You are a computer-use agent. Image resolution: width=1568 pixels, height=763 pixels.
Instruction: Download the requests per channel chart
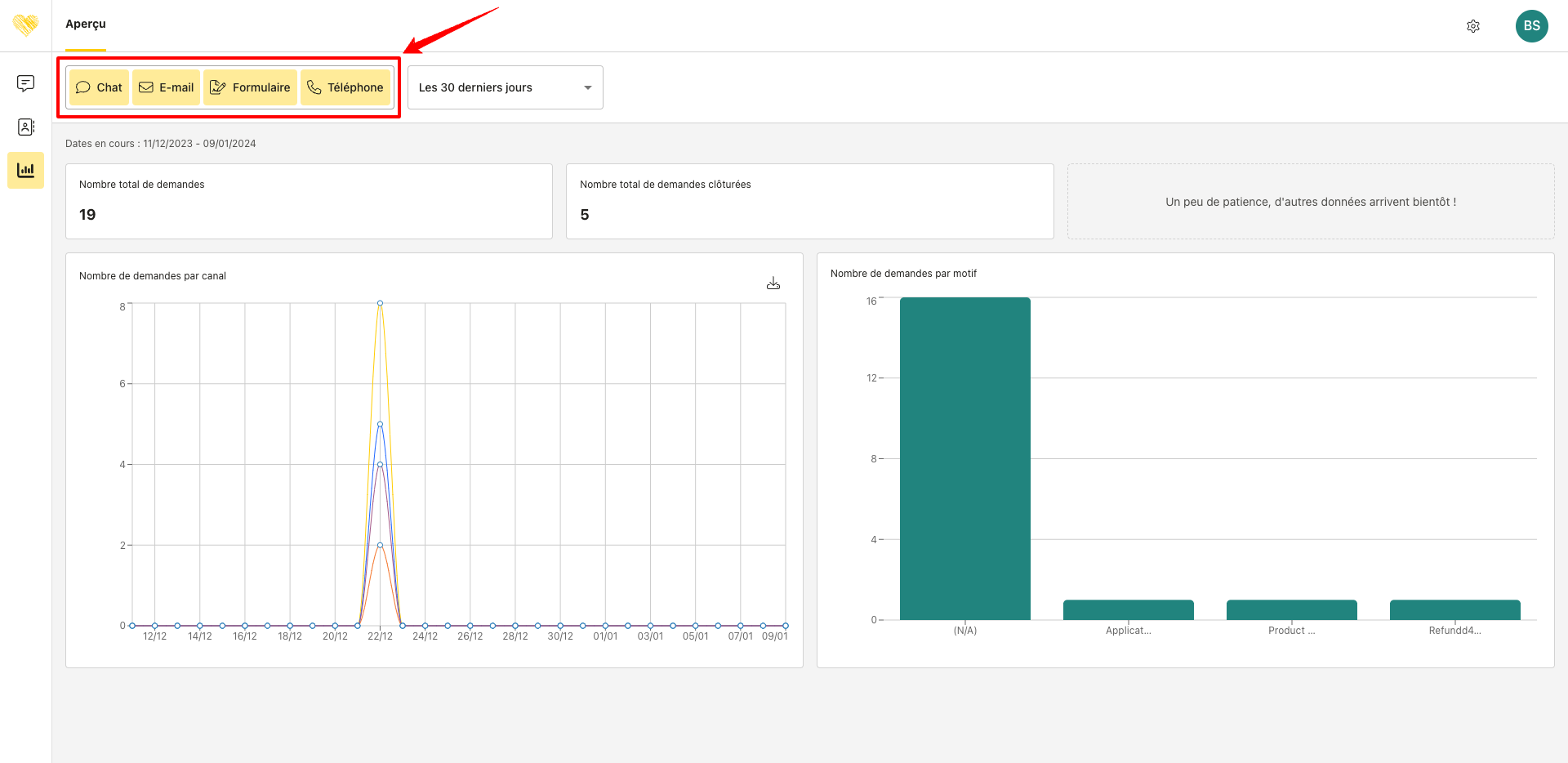click(773, 283)
